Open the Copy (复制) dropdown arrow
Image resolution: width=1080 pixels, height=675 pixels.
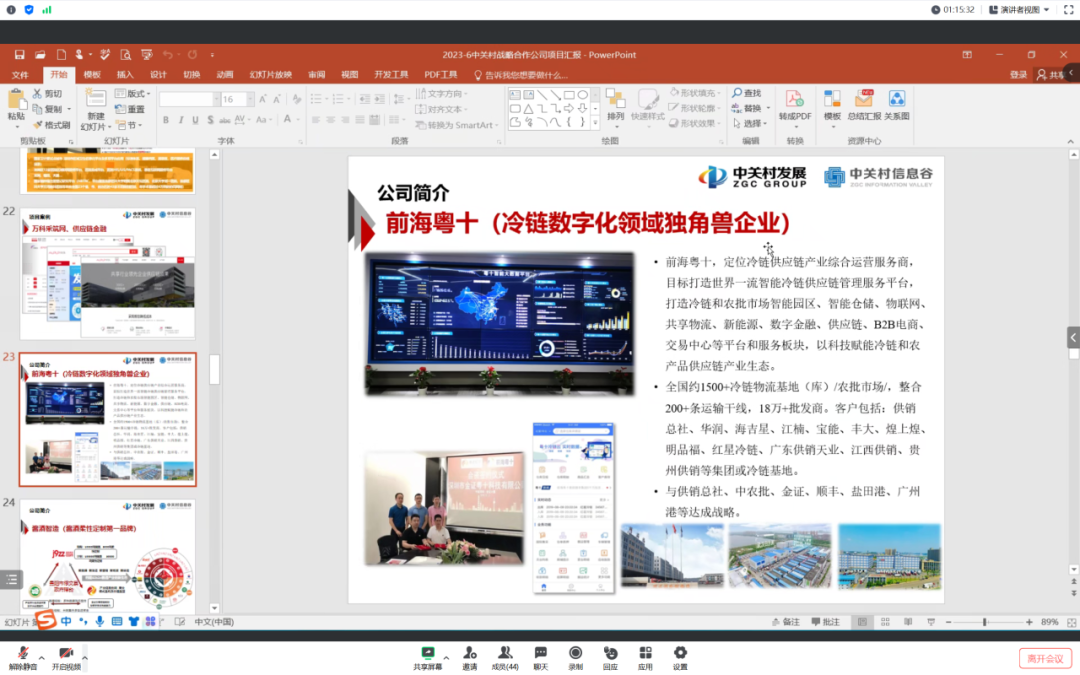69,109
